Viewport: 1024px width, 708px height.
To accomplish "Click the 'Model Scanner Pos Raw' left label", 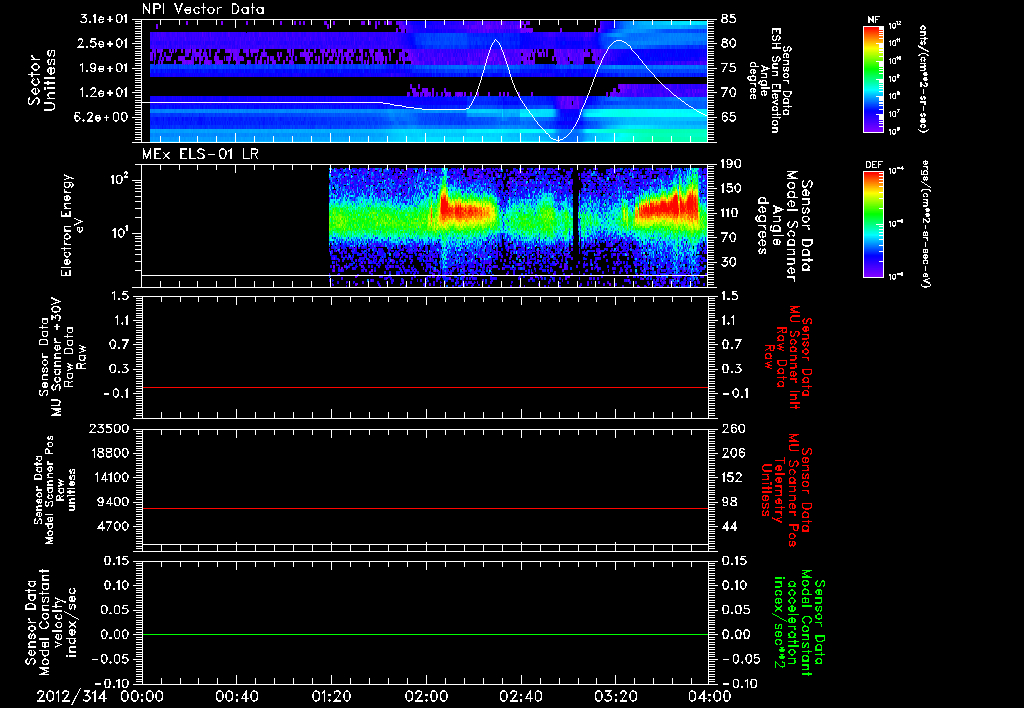I will point(56,490).
